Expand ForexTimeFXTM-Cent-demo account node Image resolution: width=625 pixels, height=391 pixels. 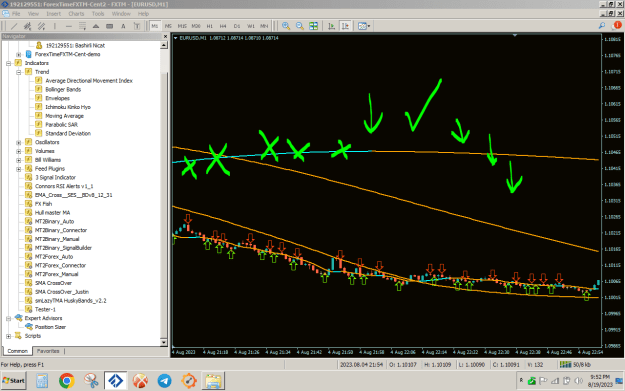pyautogui.click(x=18, y=55)
